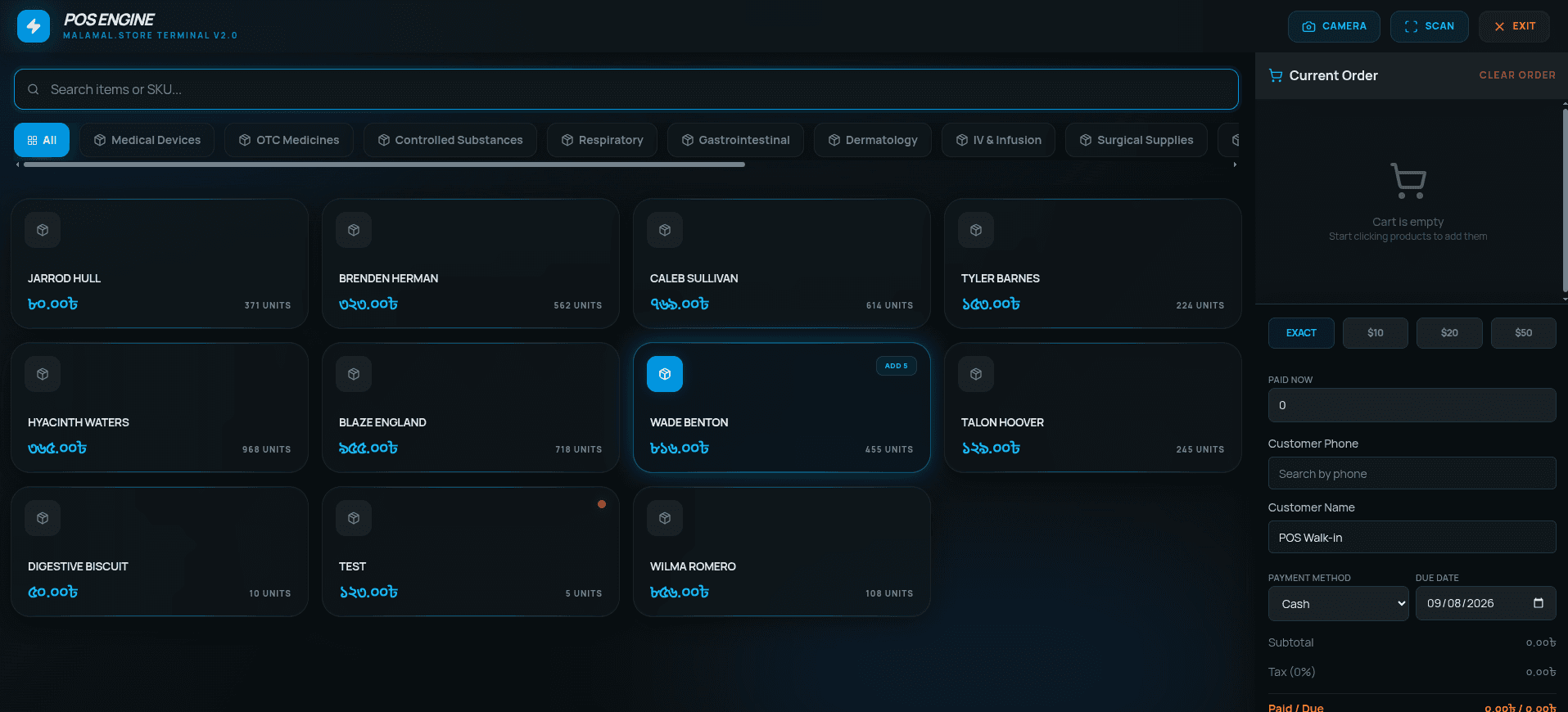Focus the Search items or SKU field
The width and height of the screenshot is (1568, 712).
(626, 89)
